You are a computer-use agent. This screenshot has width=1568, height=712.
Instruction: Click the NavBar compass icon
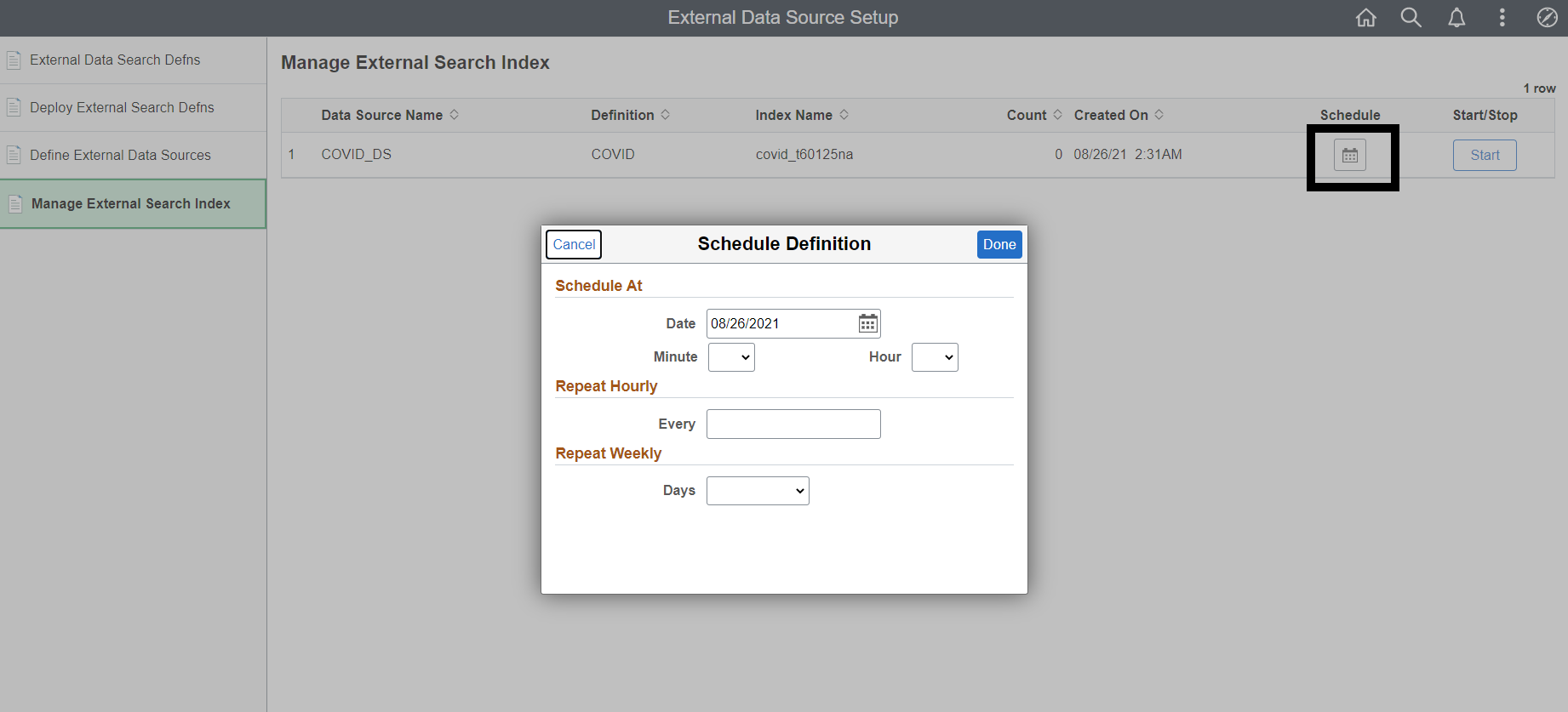click(1547, 18)
